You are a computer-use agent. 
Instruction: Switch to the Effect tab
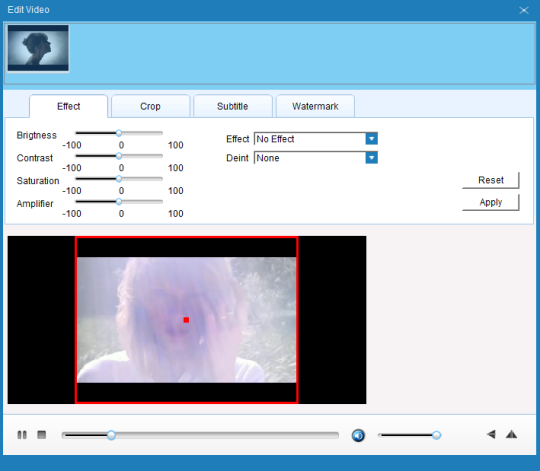(69, 106)
